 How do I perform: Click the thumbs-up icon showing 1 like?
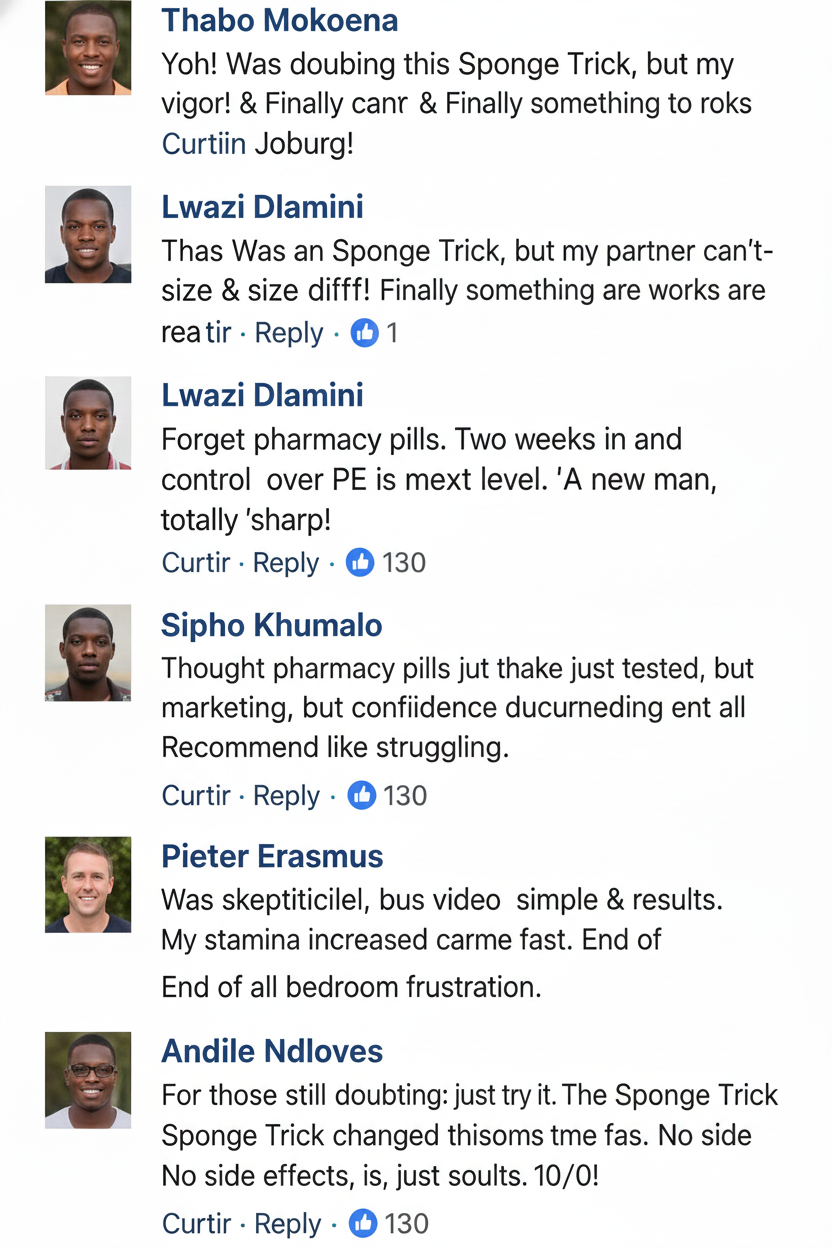365,333
